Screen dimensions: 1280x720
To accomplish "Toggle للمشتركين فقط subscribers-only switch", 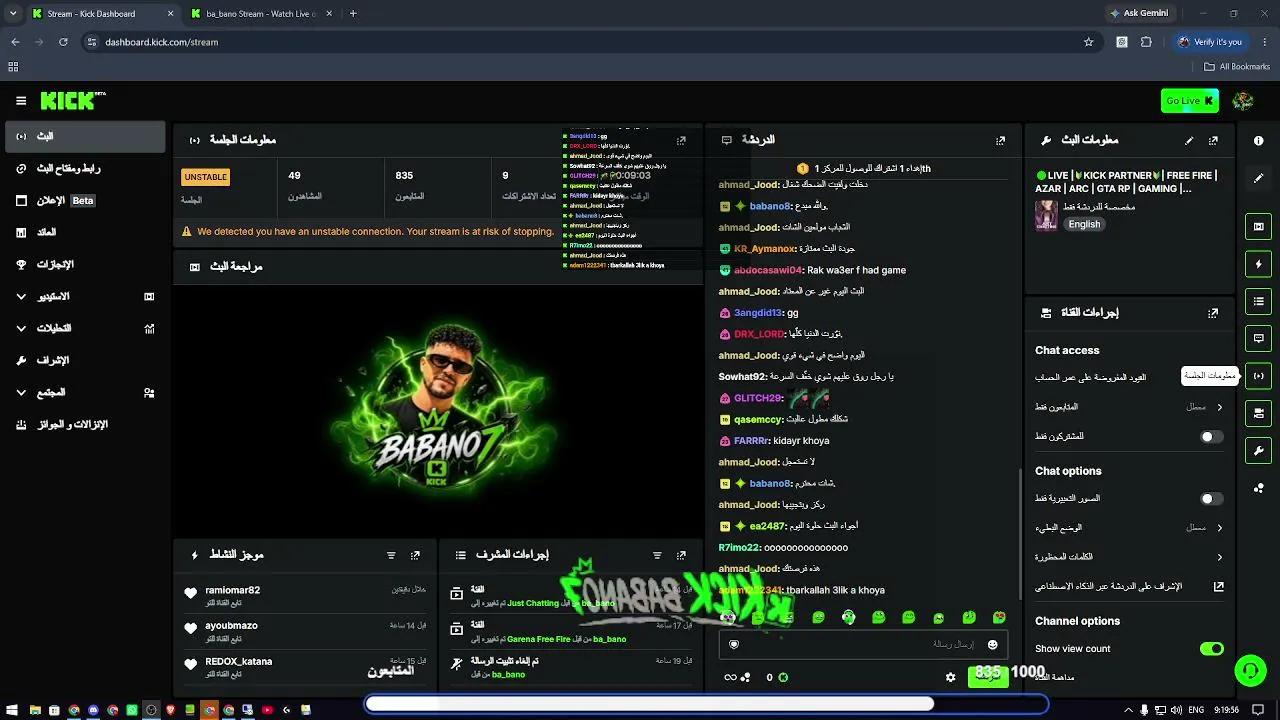I will [x=1211, y=437].
